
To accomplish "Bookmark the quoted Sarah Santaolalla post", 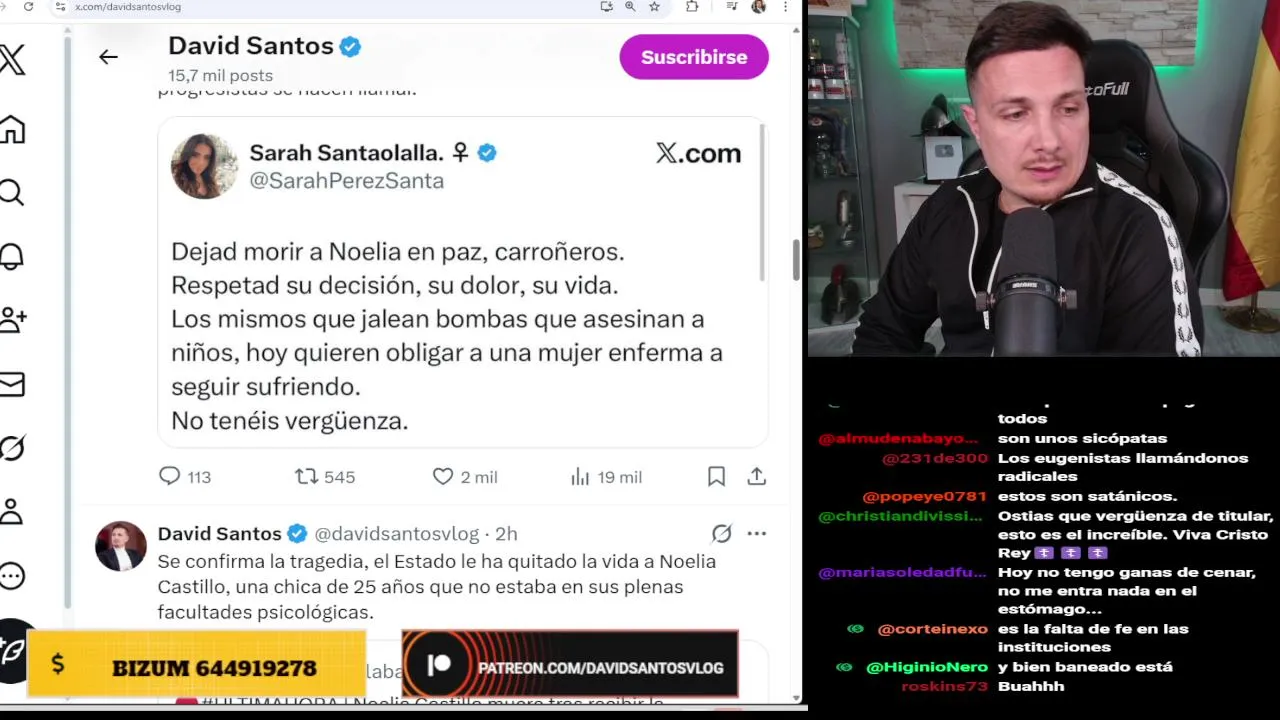I will pos(716,477).
